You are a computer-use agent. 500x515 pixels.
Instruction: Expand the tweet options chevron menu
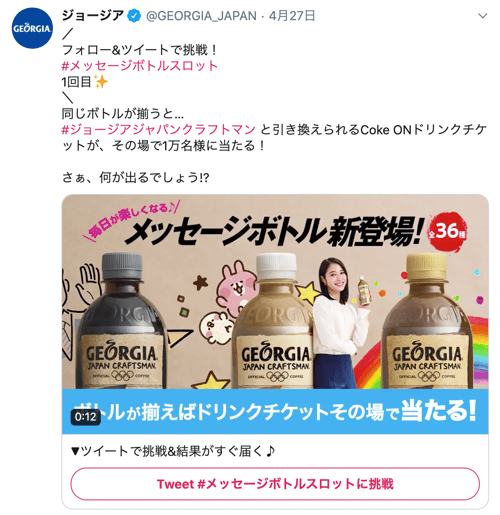[483, 16]
